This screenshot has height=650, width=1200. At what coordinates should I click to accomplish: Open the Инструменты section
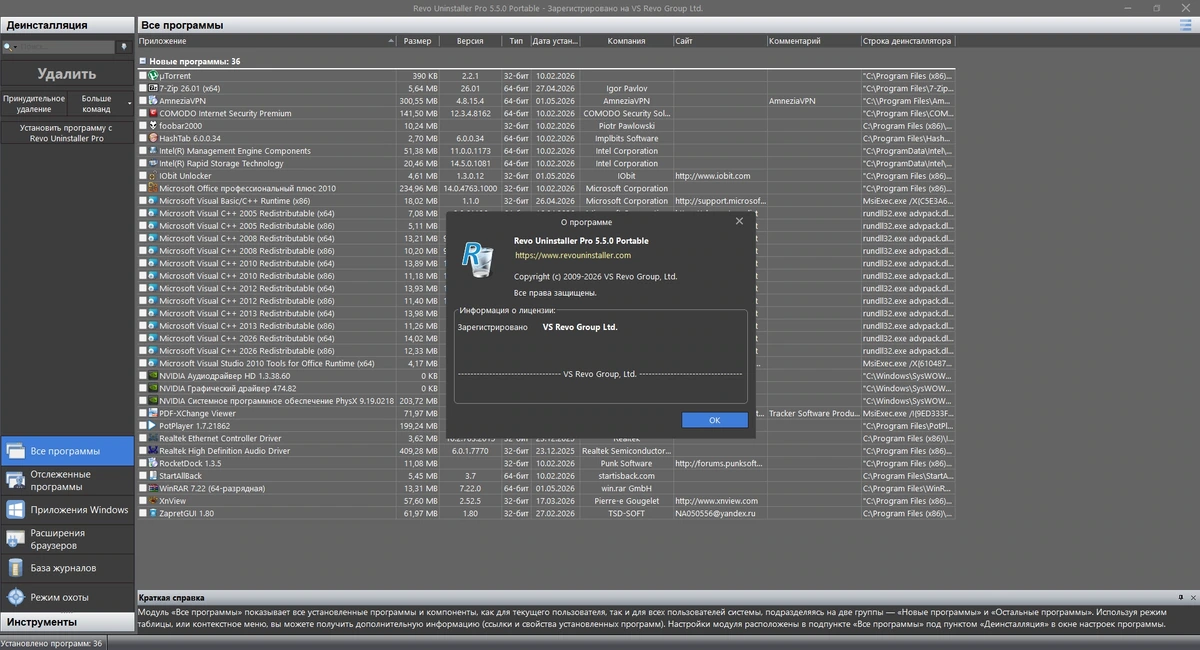click(x=67, y=622)
